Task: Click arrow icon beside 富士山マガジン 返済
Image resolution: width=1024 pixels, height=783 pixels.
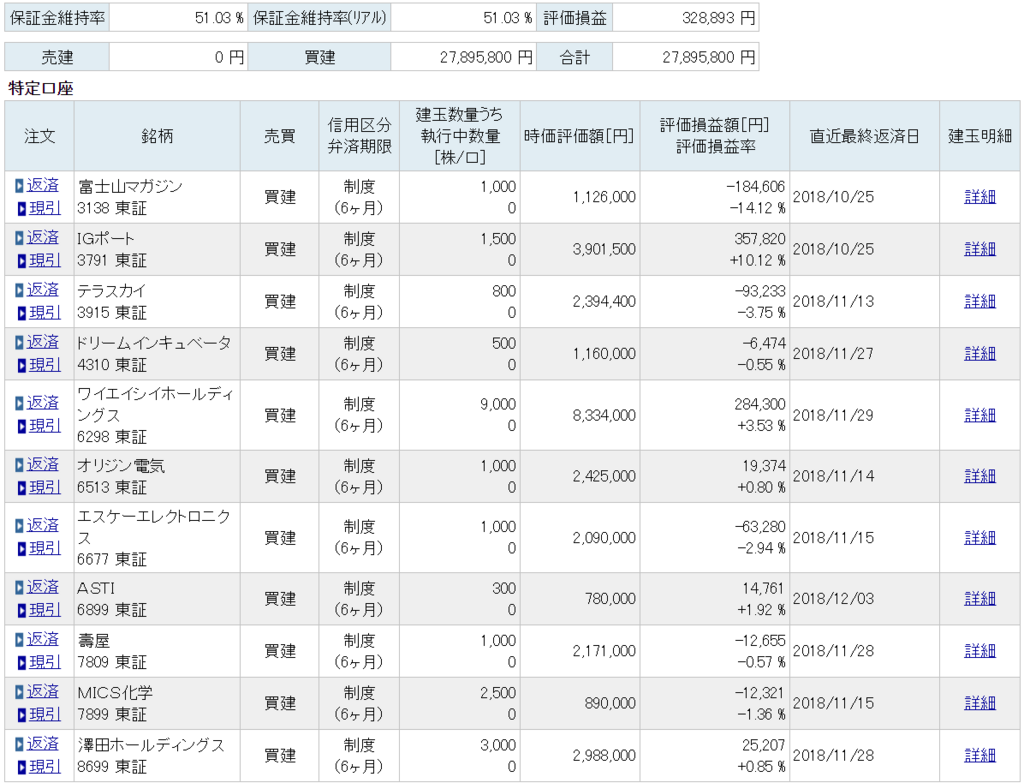Action: pyautogui.click(x=20, y=186)
